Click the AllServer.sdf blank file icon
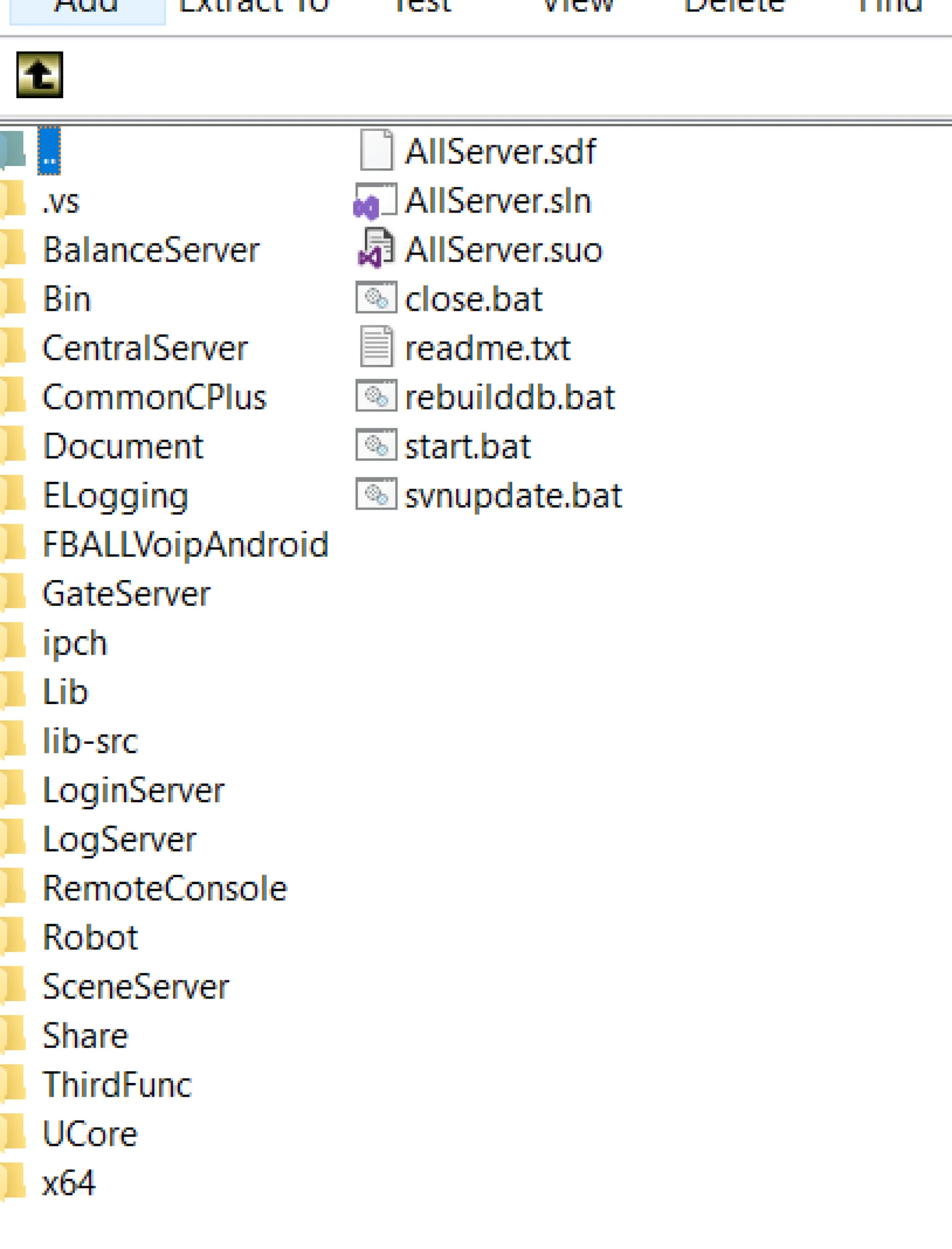 376,151
